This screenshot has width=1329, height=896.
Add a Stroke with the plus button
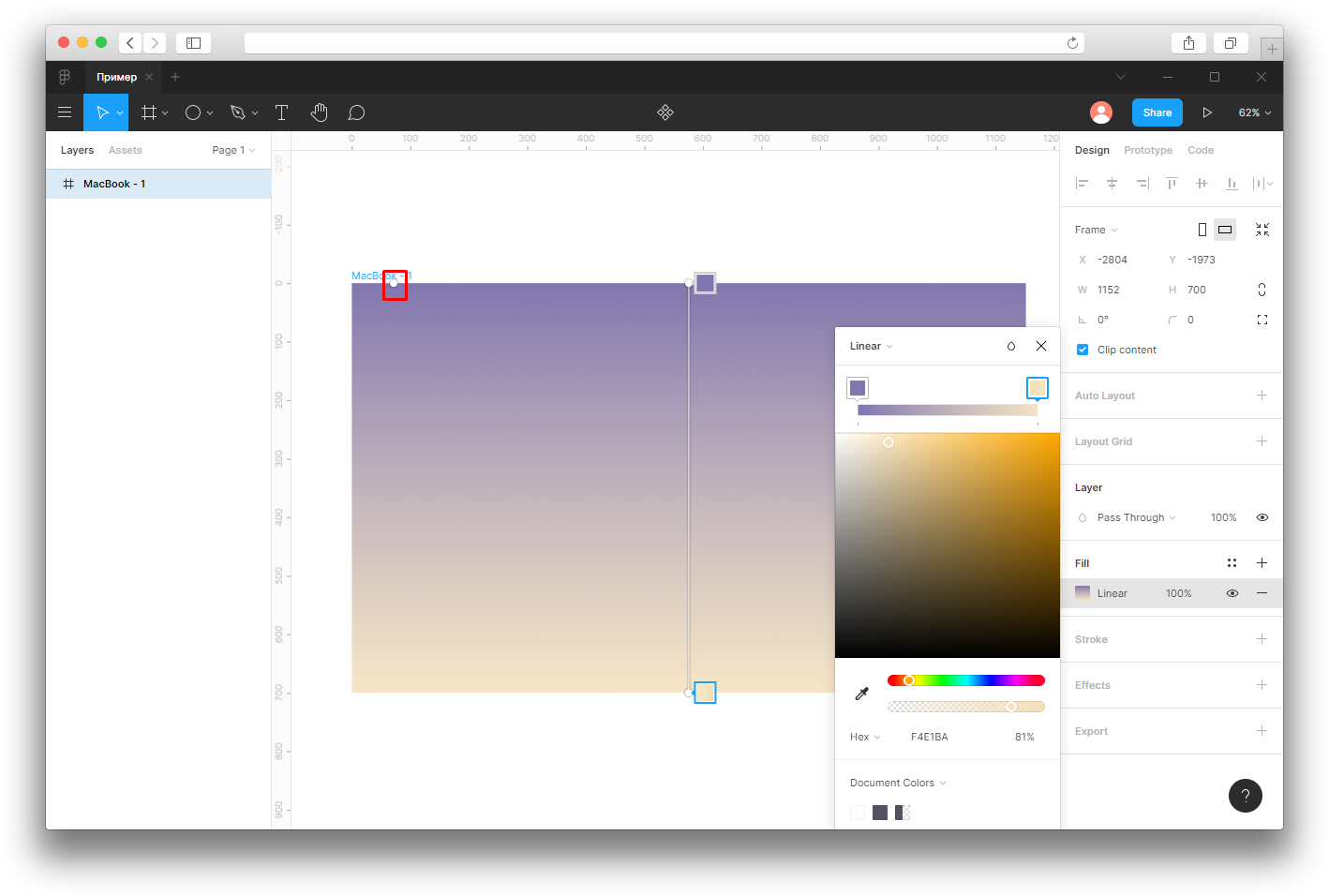pos(1262,639)
